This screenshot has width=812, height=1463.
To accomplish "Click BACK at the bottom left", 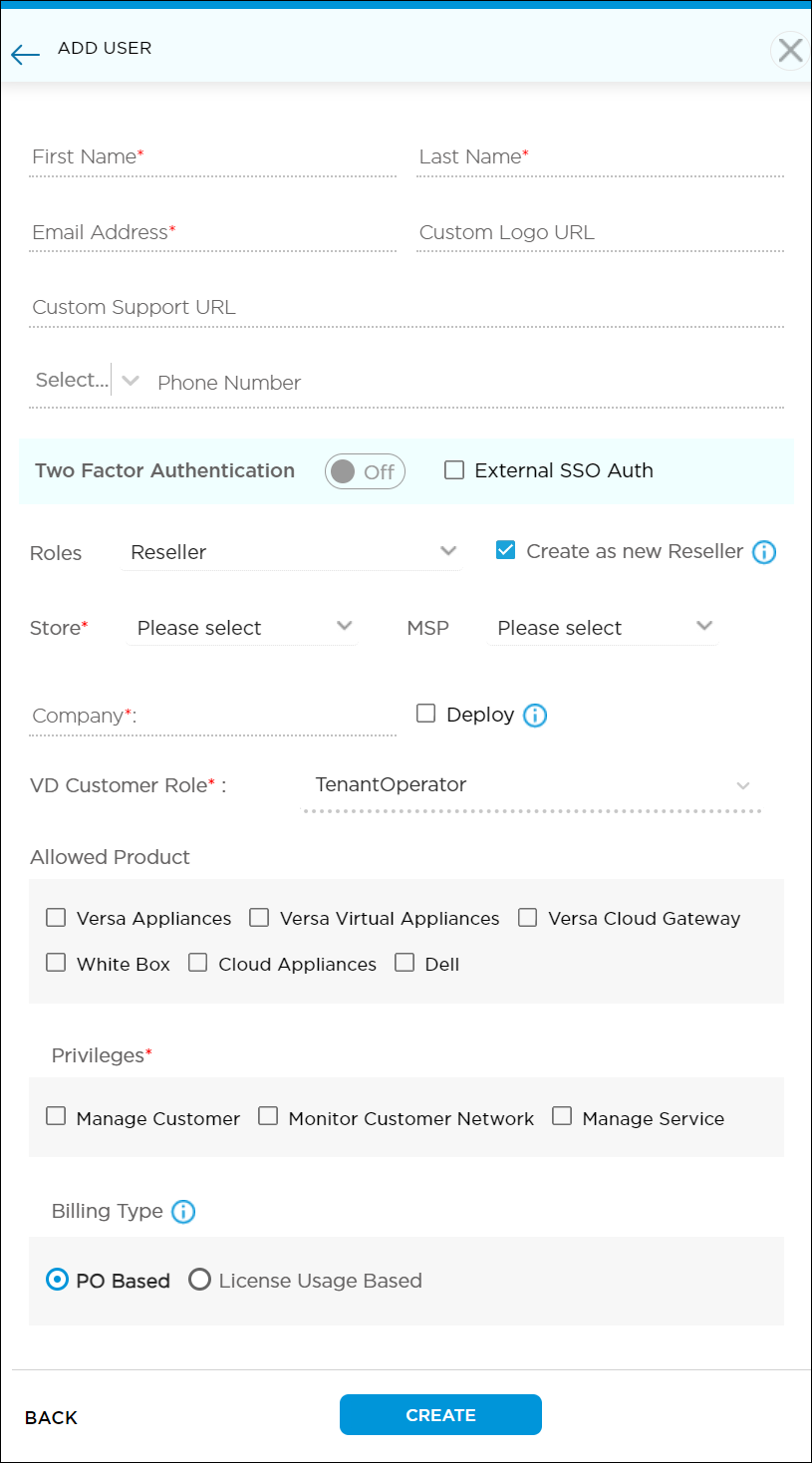I will pos(50,1417).
